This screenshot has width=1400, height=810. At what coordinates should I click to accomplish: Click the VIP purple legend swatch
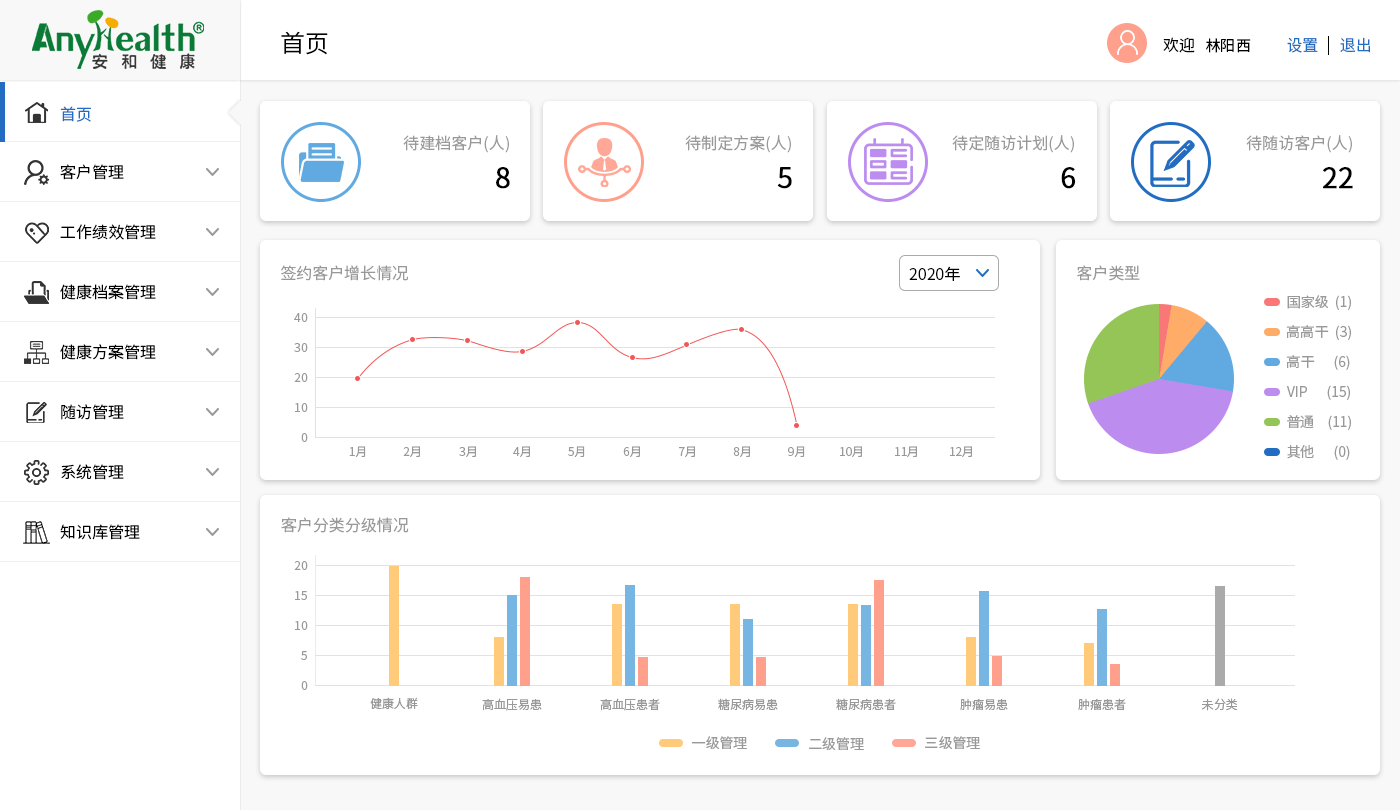pyautogui.click(x=1272, y=392)
